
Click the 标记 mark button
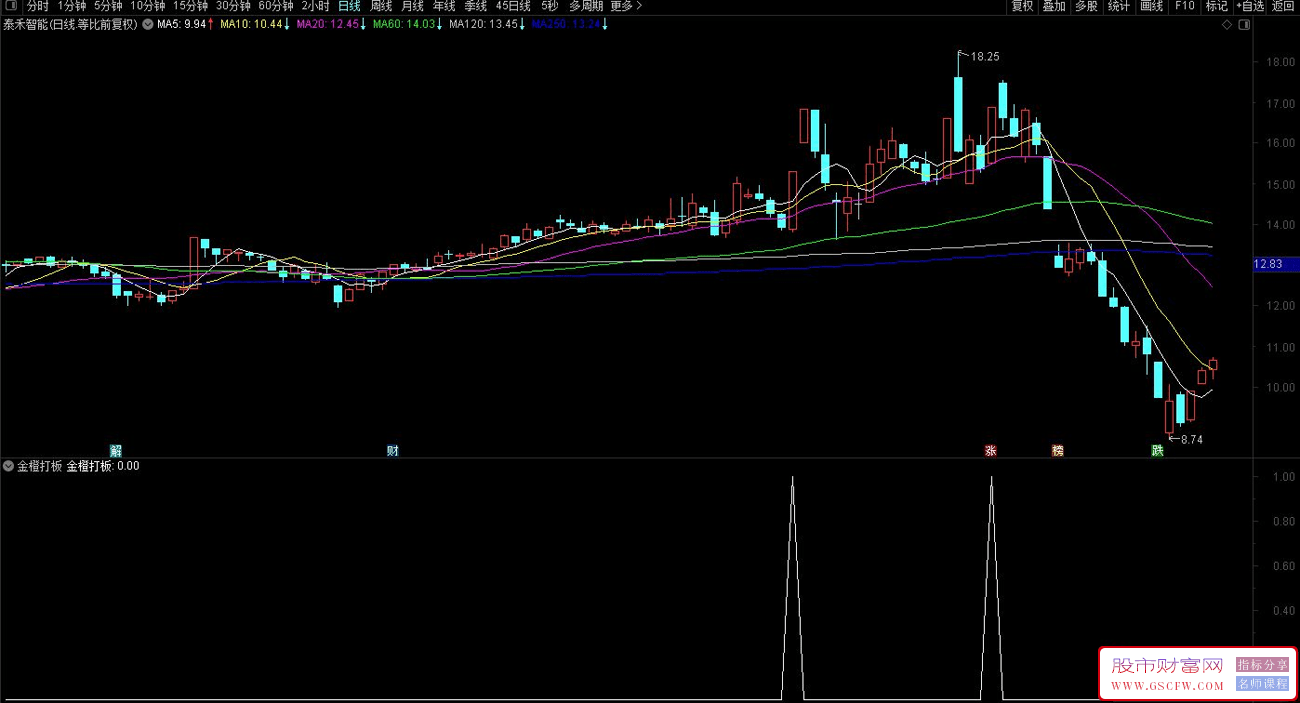1216,6
